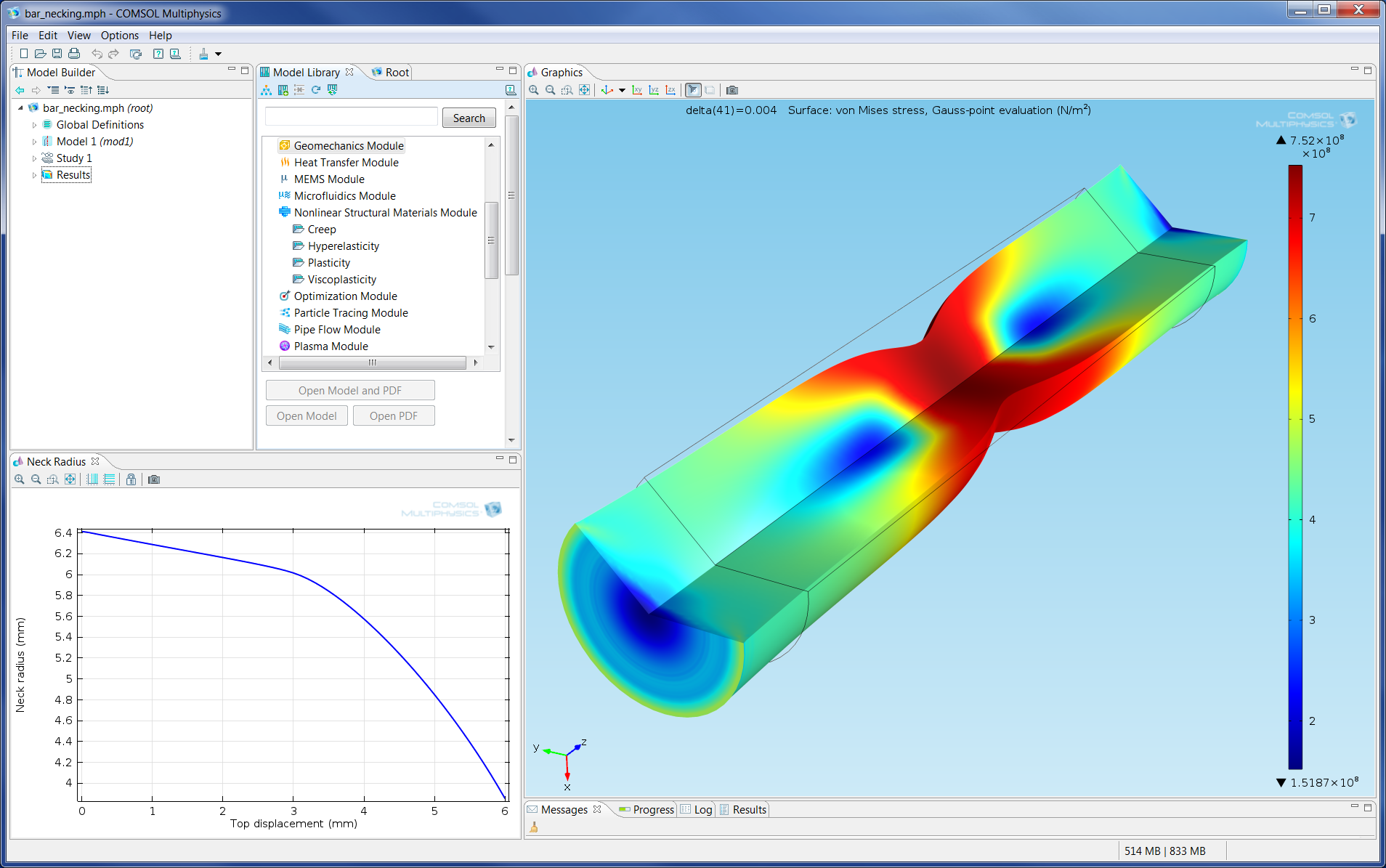This screenshot has width=1386, height=868.
Task: Toggle the lock icon in Neck Radius toolbar
Action: coord(131,479)
